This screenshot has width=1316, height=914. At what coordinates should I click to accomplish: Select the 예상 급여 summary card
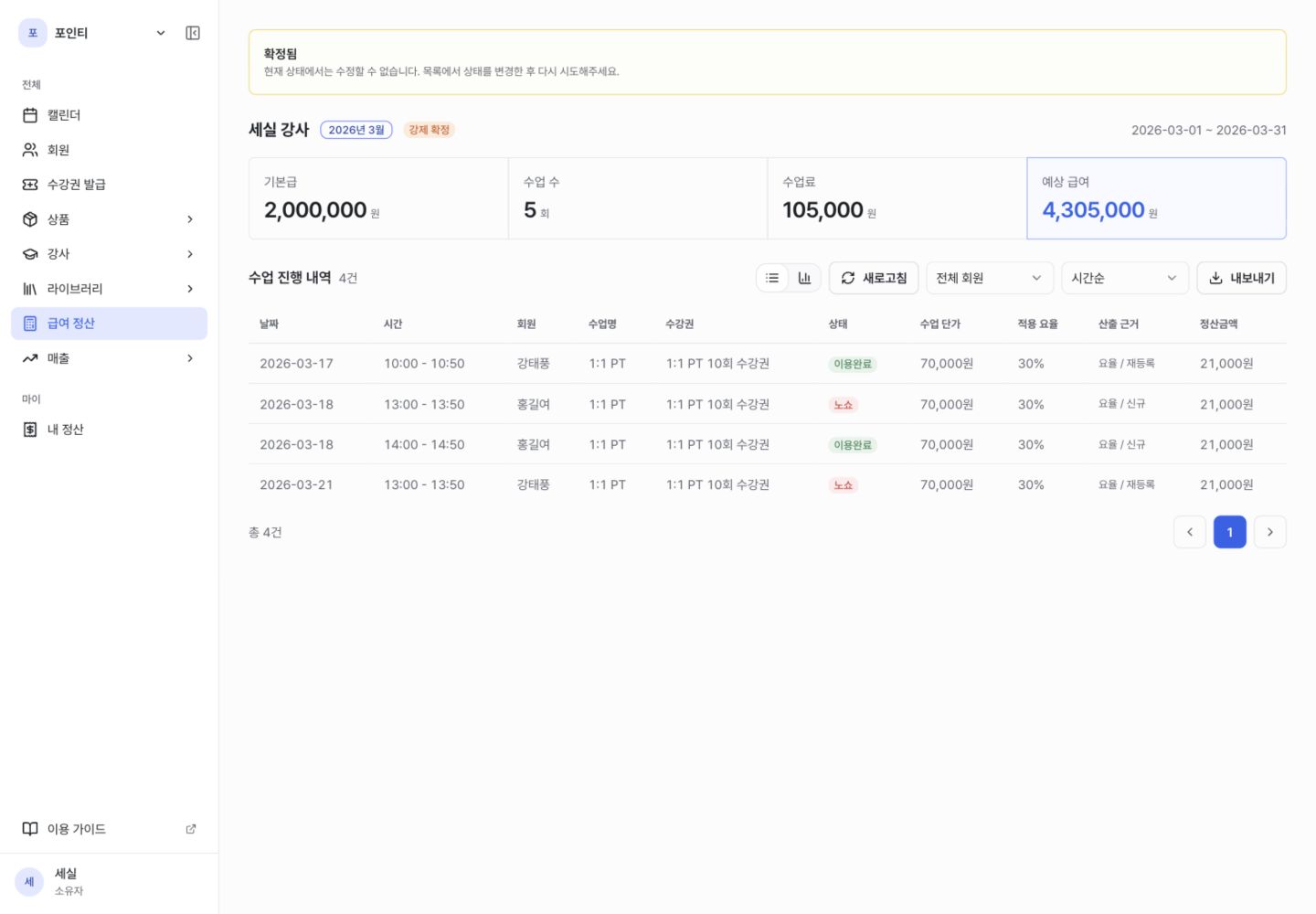(1156, 198)
